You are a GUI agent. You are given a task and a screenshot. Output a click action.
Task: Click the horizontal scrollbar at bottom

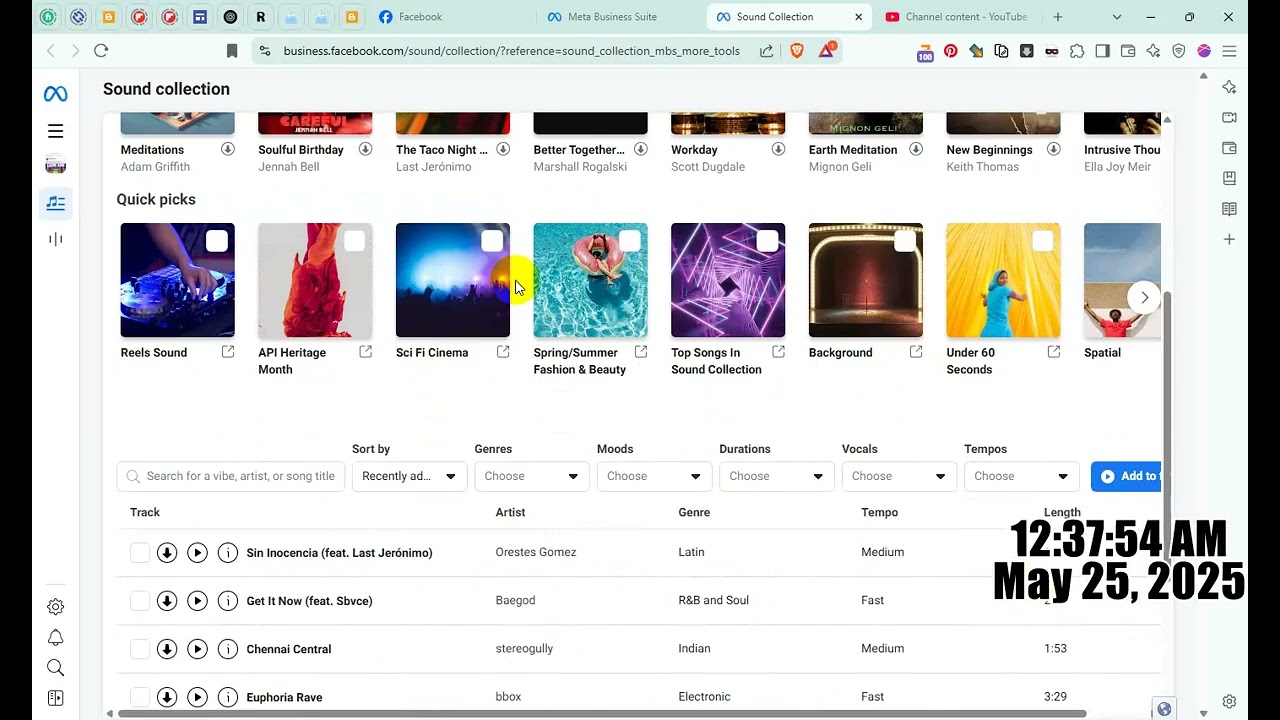click(x=602, y=713)
